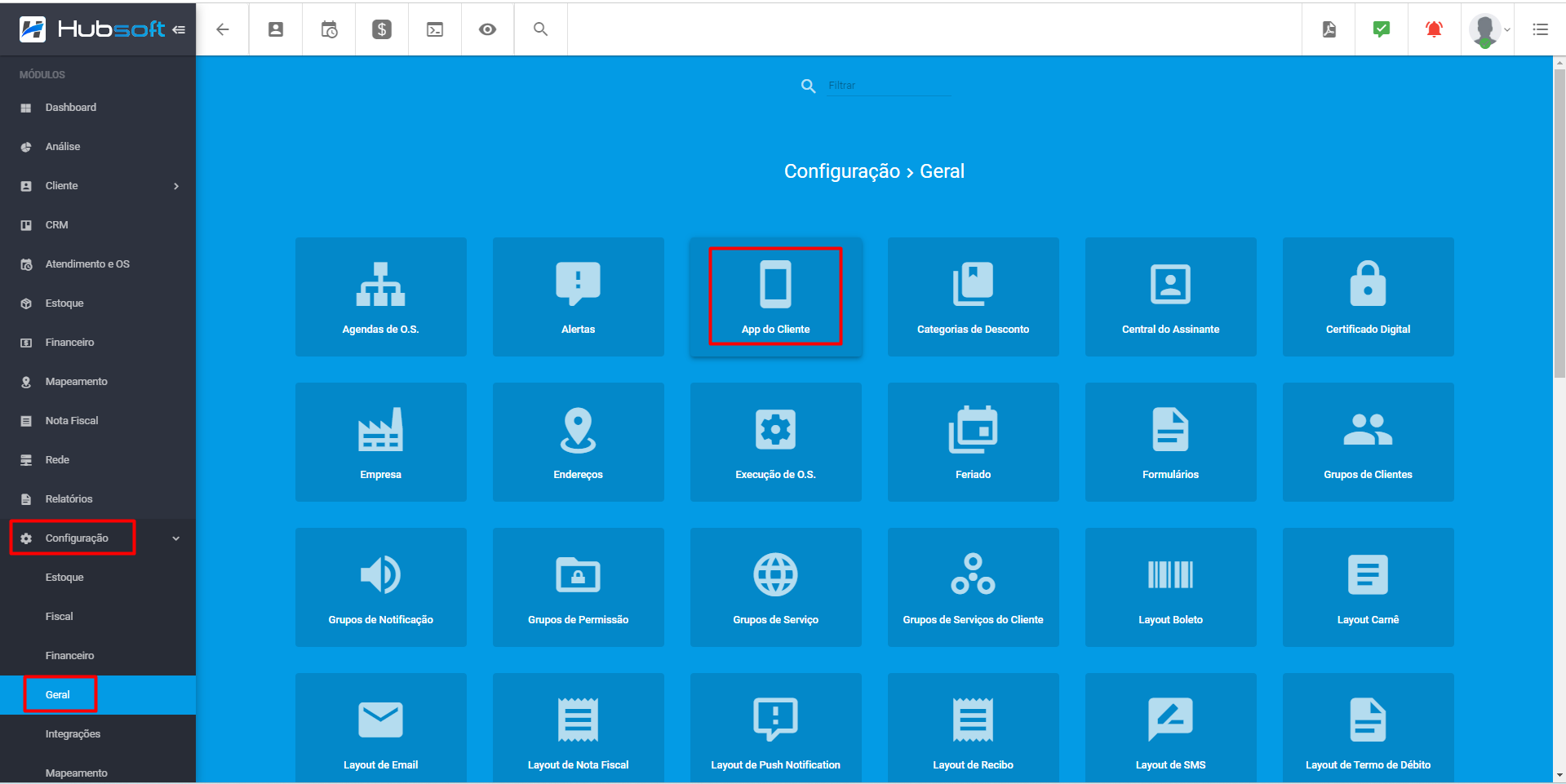Select Financeiro under Configuração

coord(98,656)
